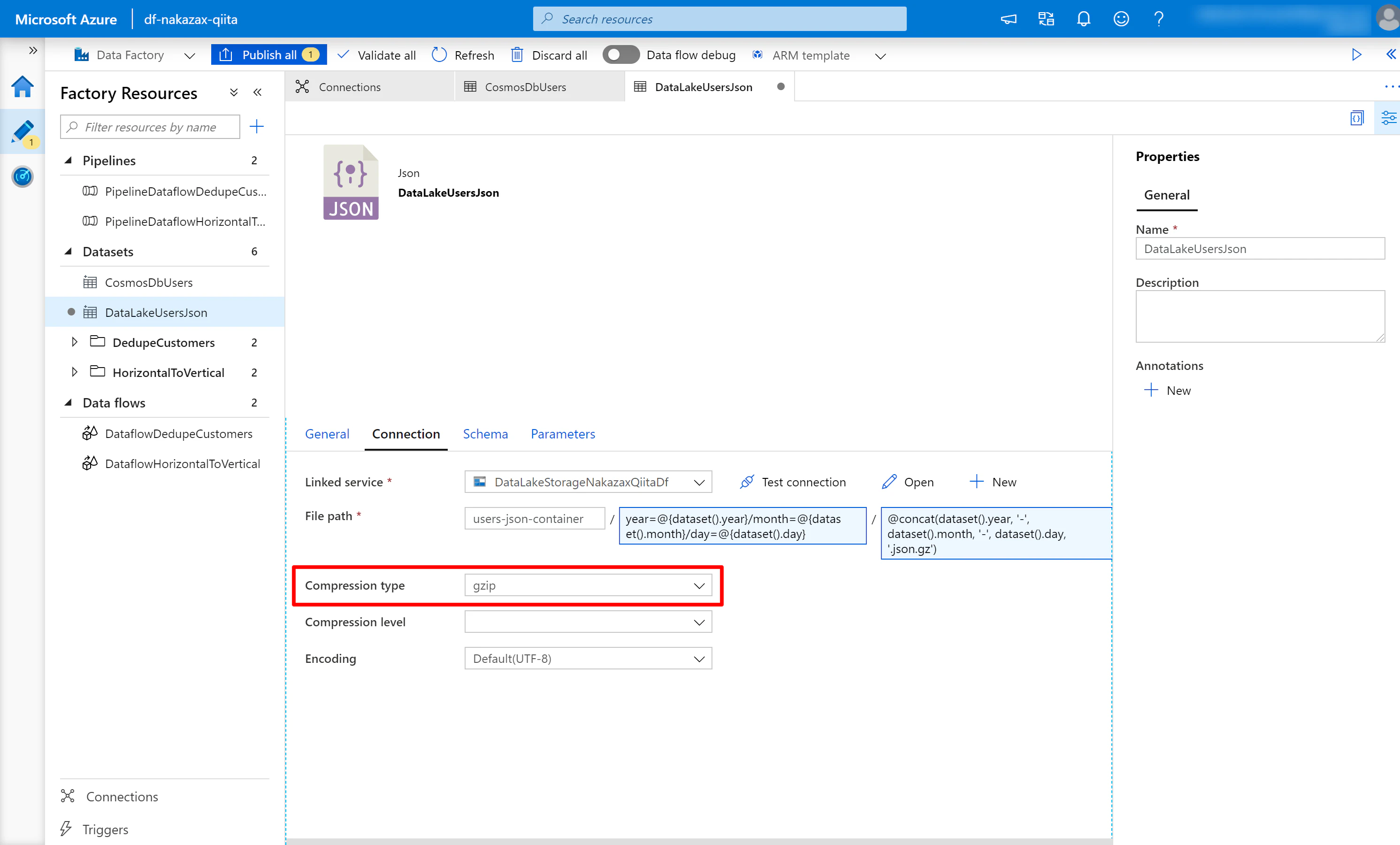The image size is (1400, 845).
Task: Click the run/play triangle icon
Action: (x=1356, y=54)
